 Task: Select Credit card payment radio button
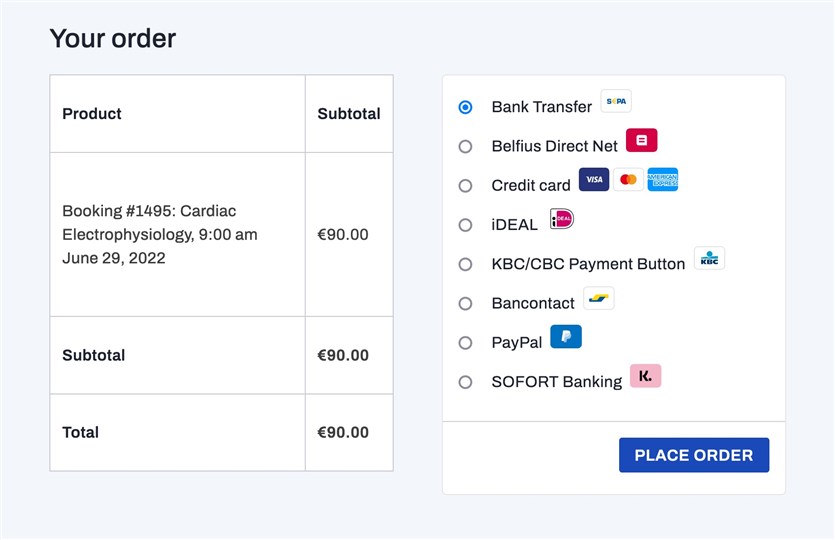tap(465, 186)
